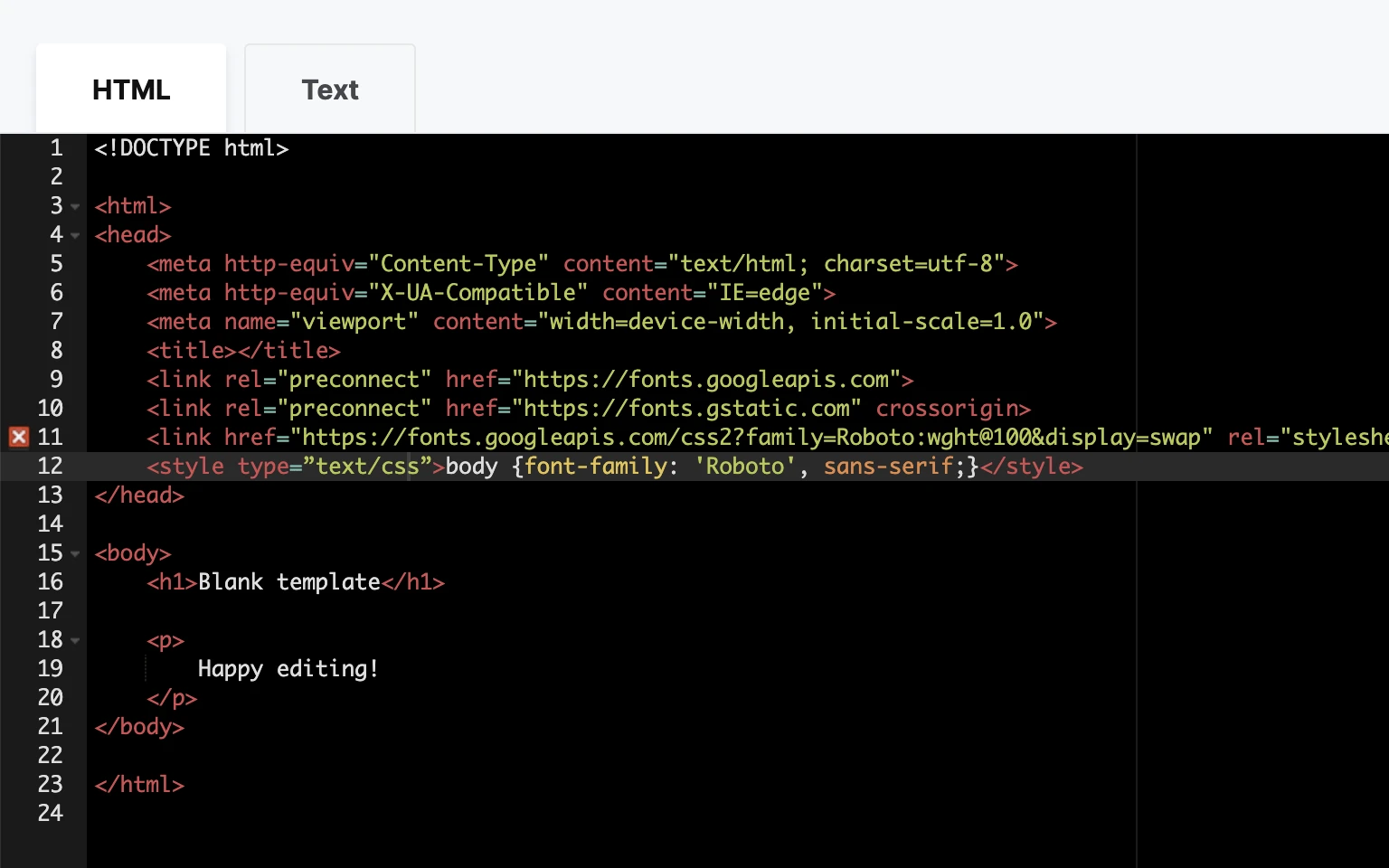Viewport: 1389px width, 868px height.
Task: Fold the body section using the line 15 arrow
Action: click(x=75, y=554)
